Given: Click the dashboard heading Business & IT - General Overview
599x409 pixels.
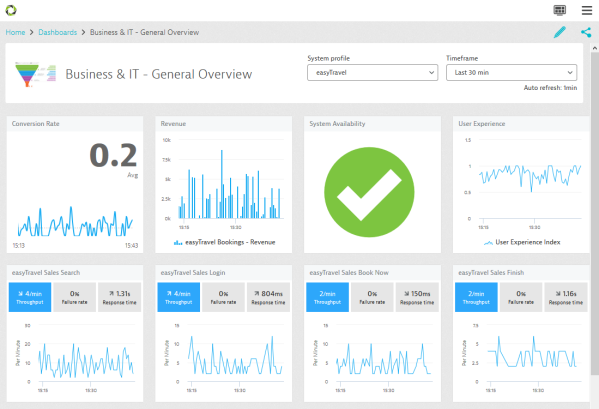Looking at the screenshot, I should pos(159,74).
